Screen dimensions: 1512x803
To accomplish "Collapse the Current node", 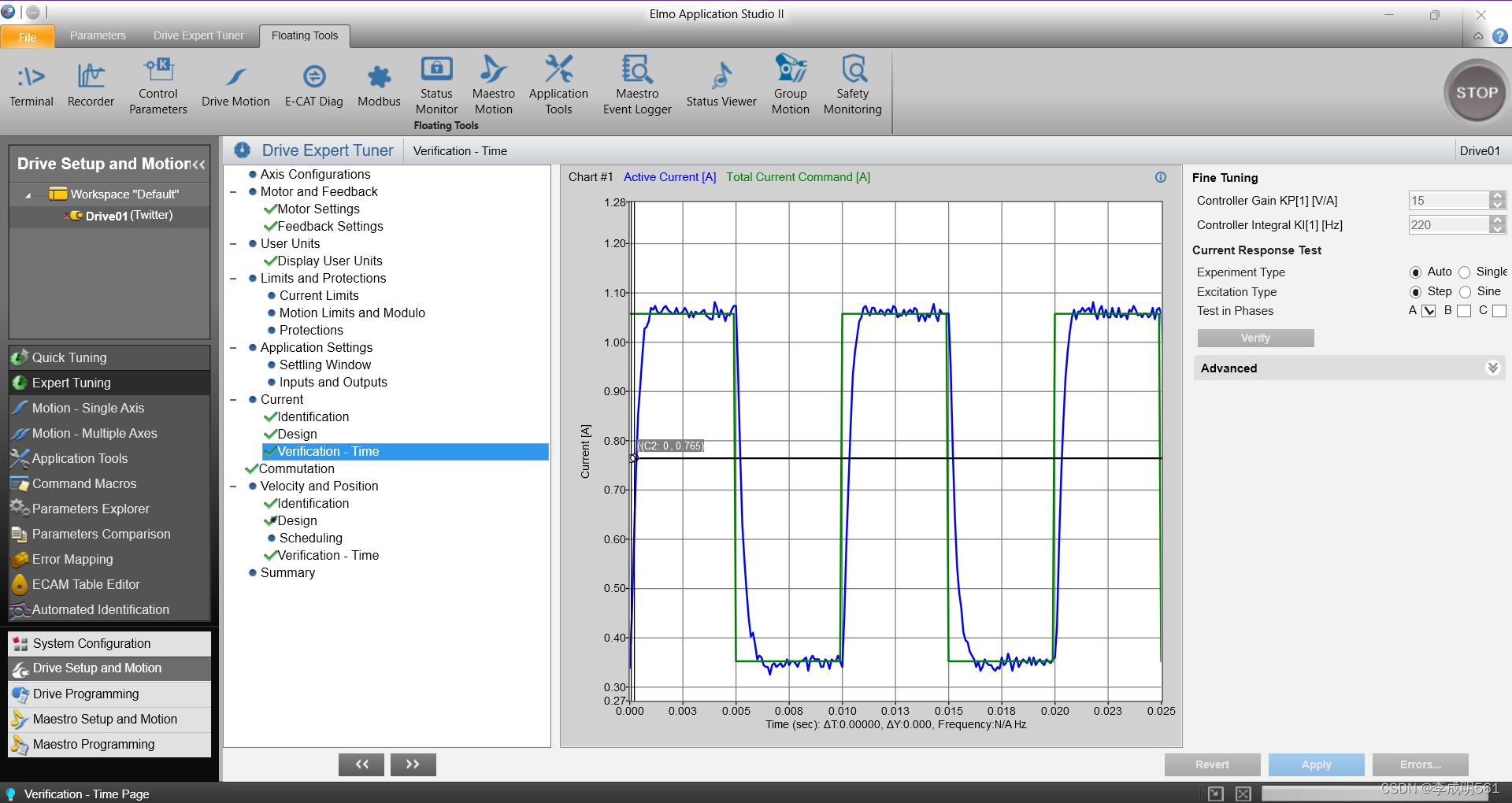I will click(233, 400).
